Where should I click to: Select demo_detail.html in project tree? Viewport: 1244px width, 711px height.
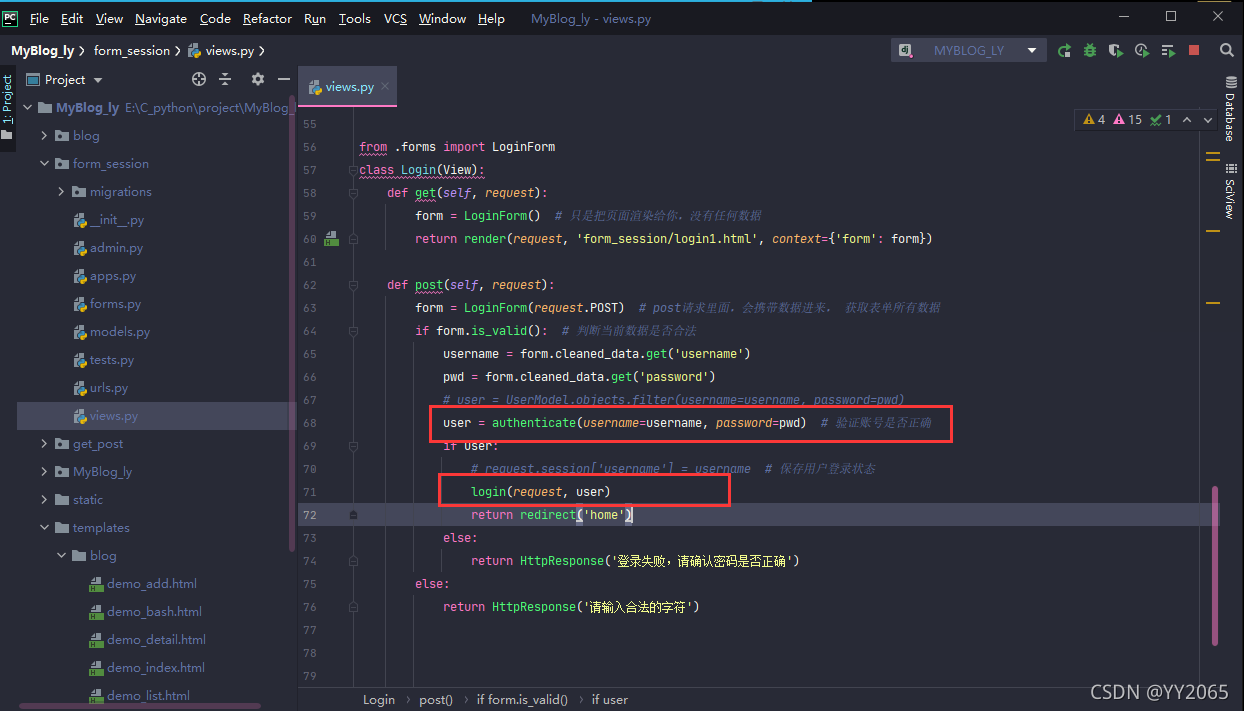coord(156,639)
